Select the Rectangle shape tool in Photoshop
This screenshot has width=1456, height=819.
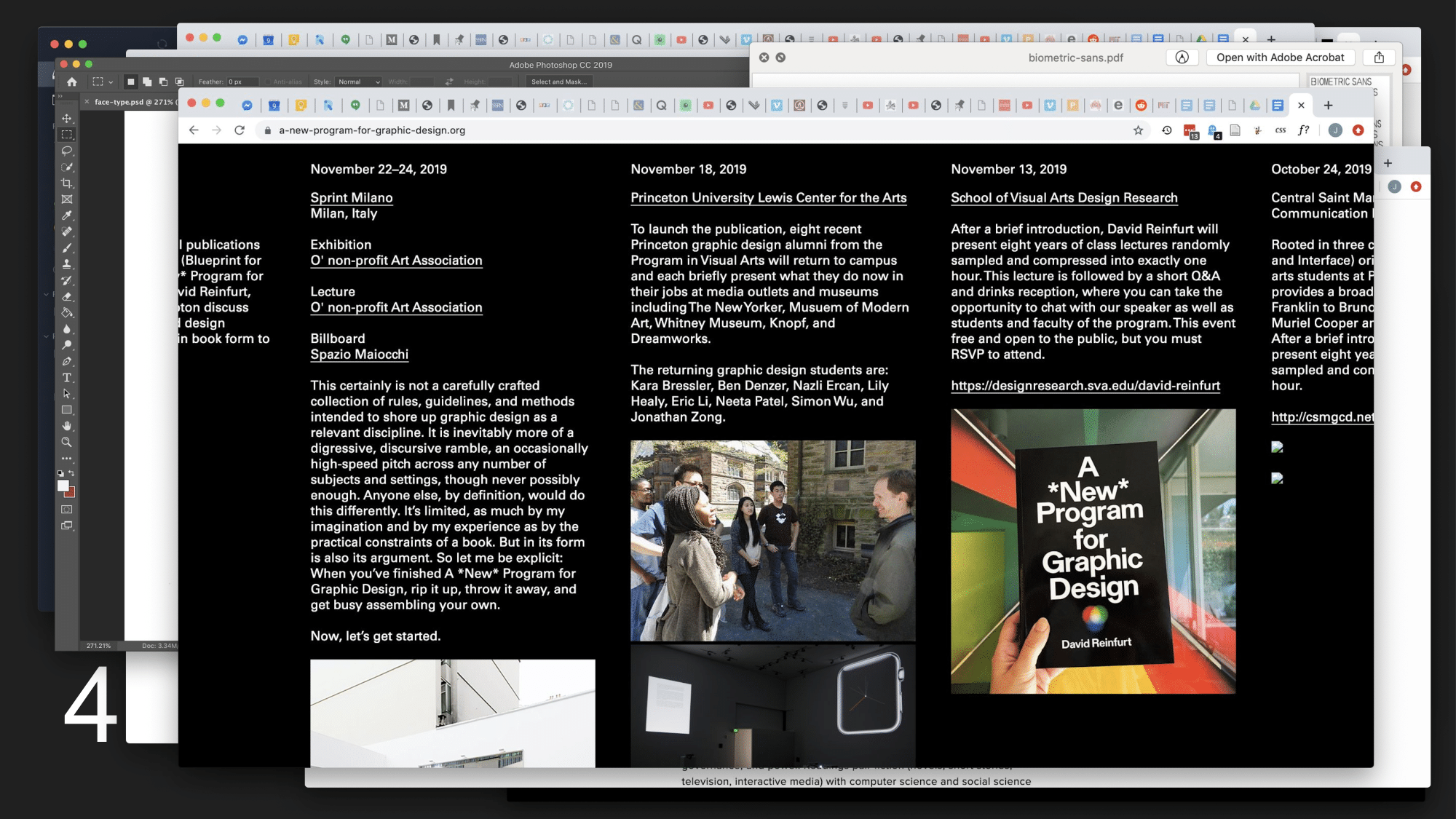click(x=67, y=410)
